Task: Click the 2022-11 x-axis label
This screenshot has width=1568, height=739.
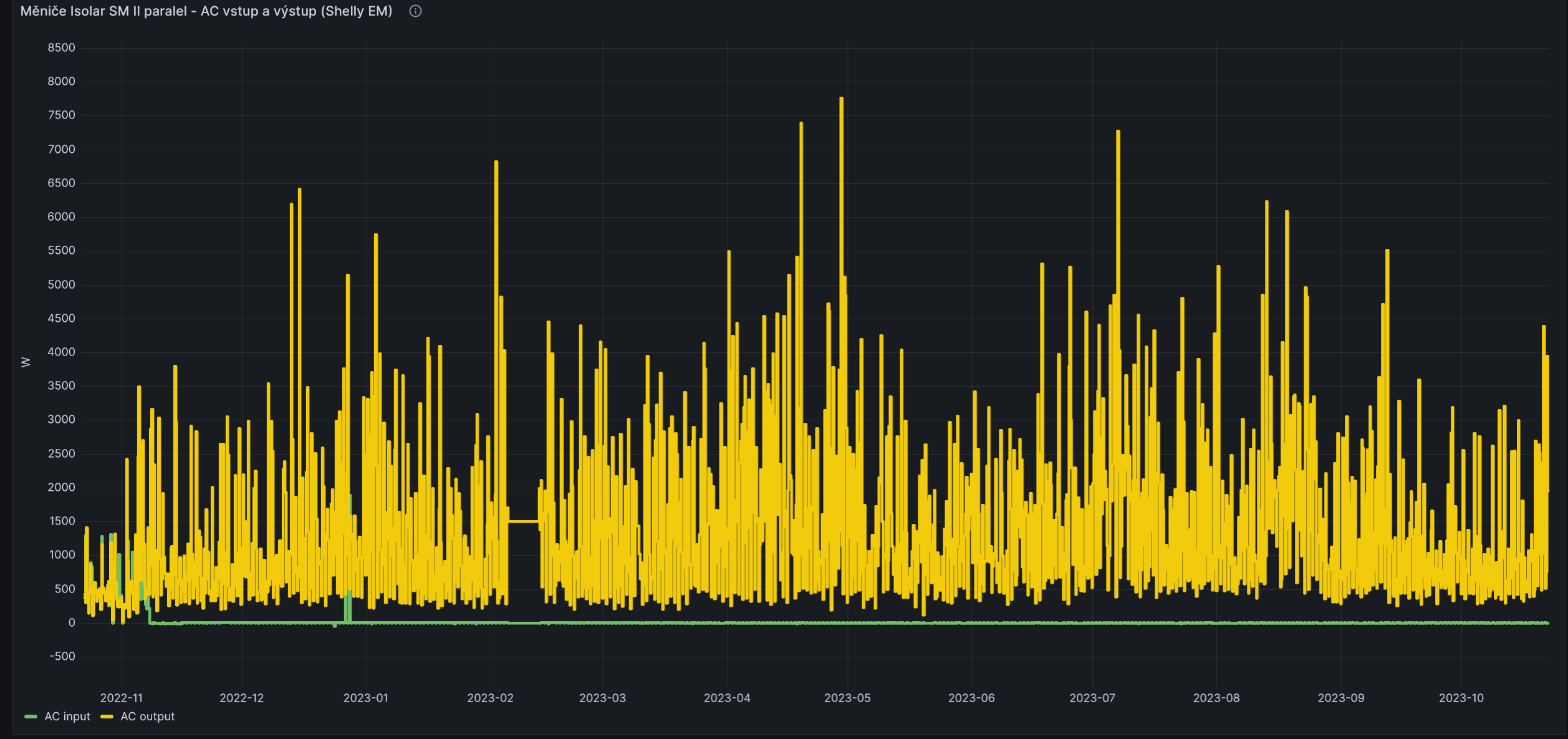Action: 121,698
